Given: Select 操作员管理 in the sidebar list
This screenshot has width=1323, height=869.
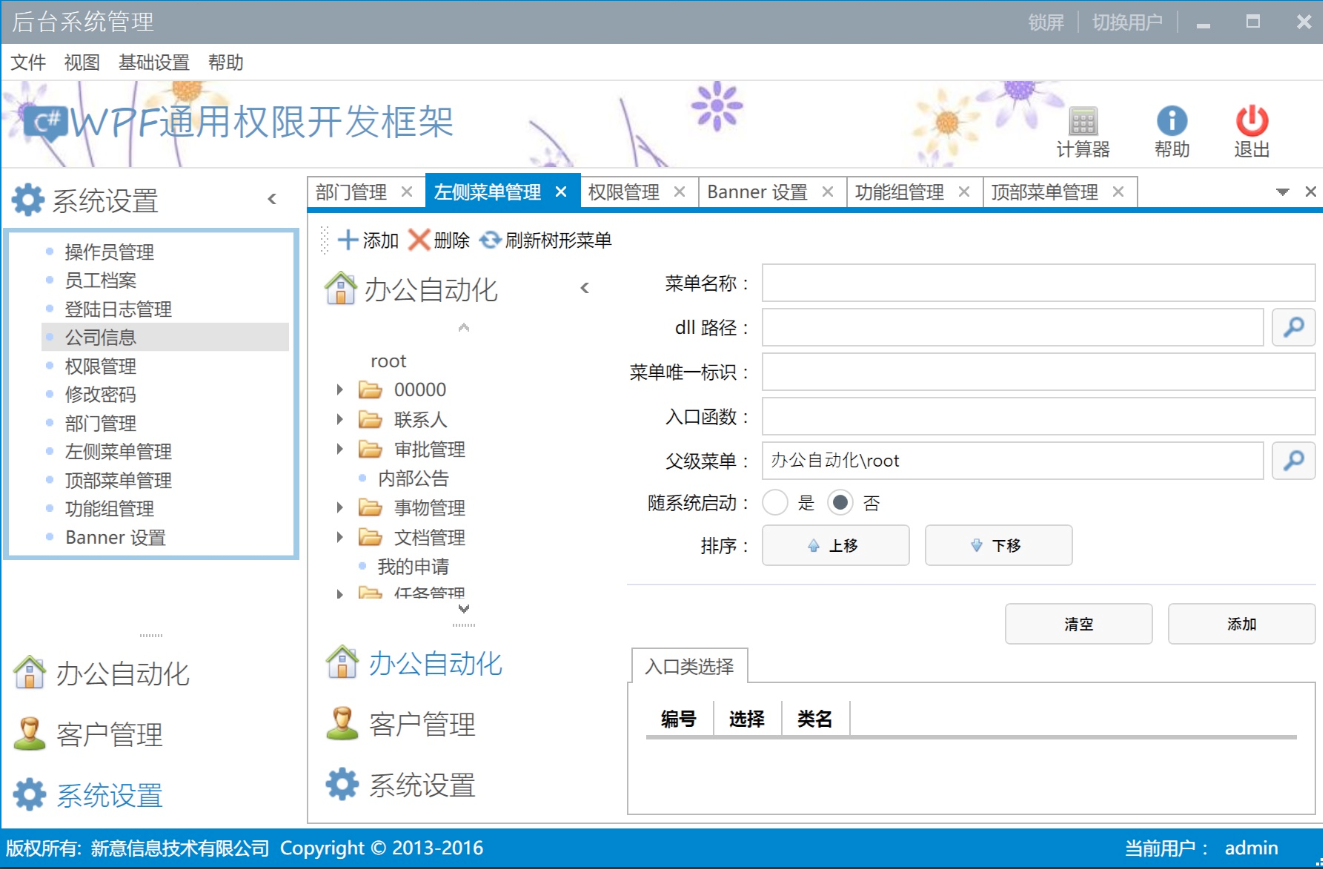Looking at the screenshot, I should click(x=110, y=252).
